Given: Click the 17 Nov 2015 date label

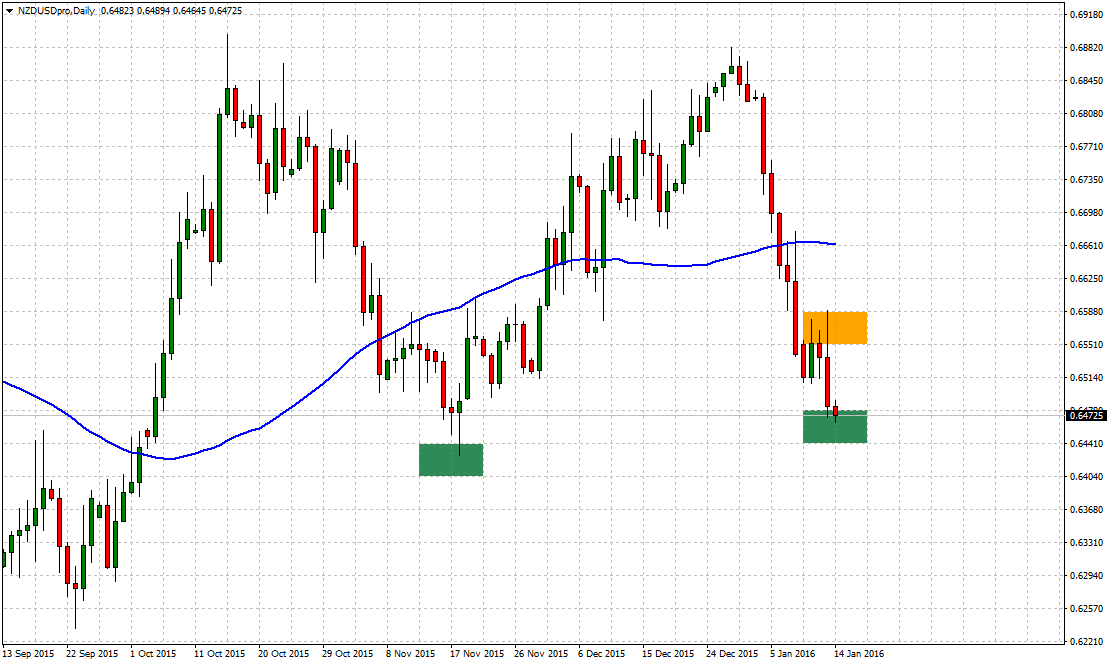Looking at the screenshot, I should (x=477, y=654).
